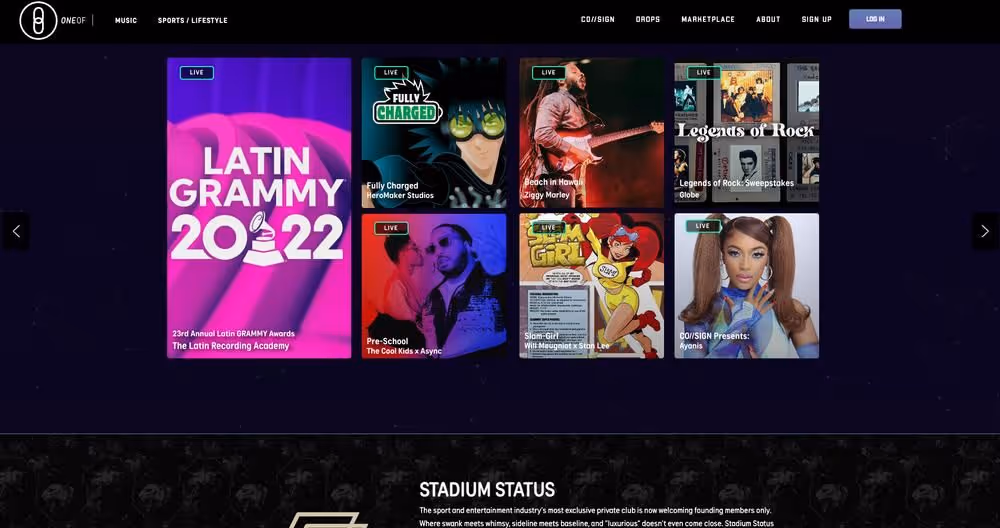Viewport: 1000px width, 528px height.
Task: Open the Sports / Lifestyle menu
Action: tap(193, 20)
